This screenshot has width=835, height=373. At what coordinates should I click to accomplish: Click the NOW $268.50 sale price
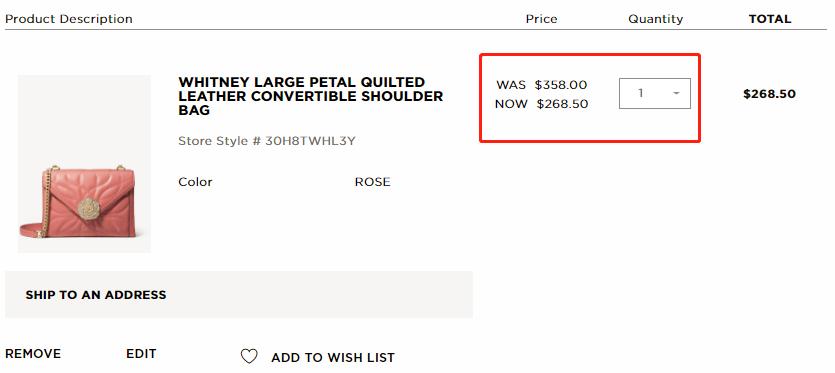coord(542,104)
